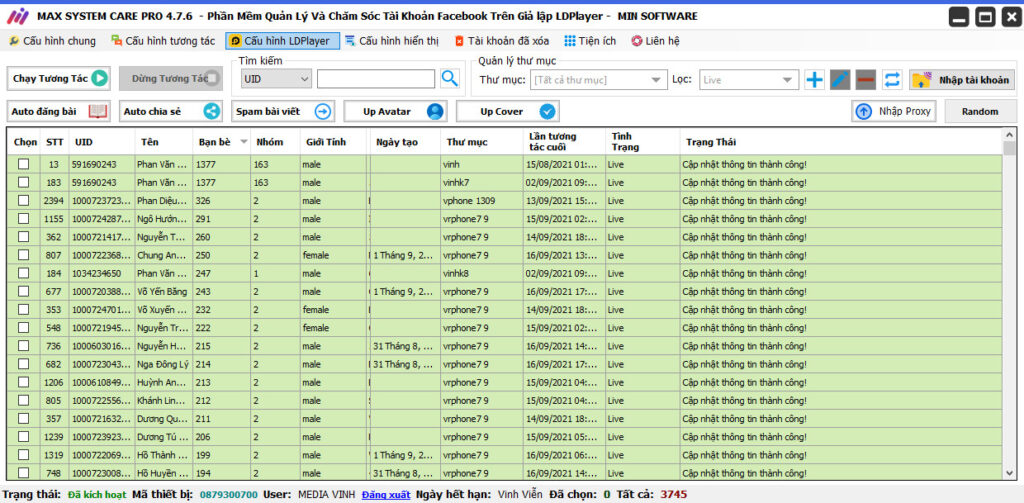Screen dimensions: 1024x503
Task: Click the Chọn column header
Action: click(25, 142)
